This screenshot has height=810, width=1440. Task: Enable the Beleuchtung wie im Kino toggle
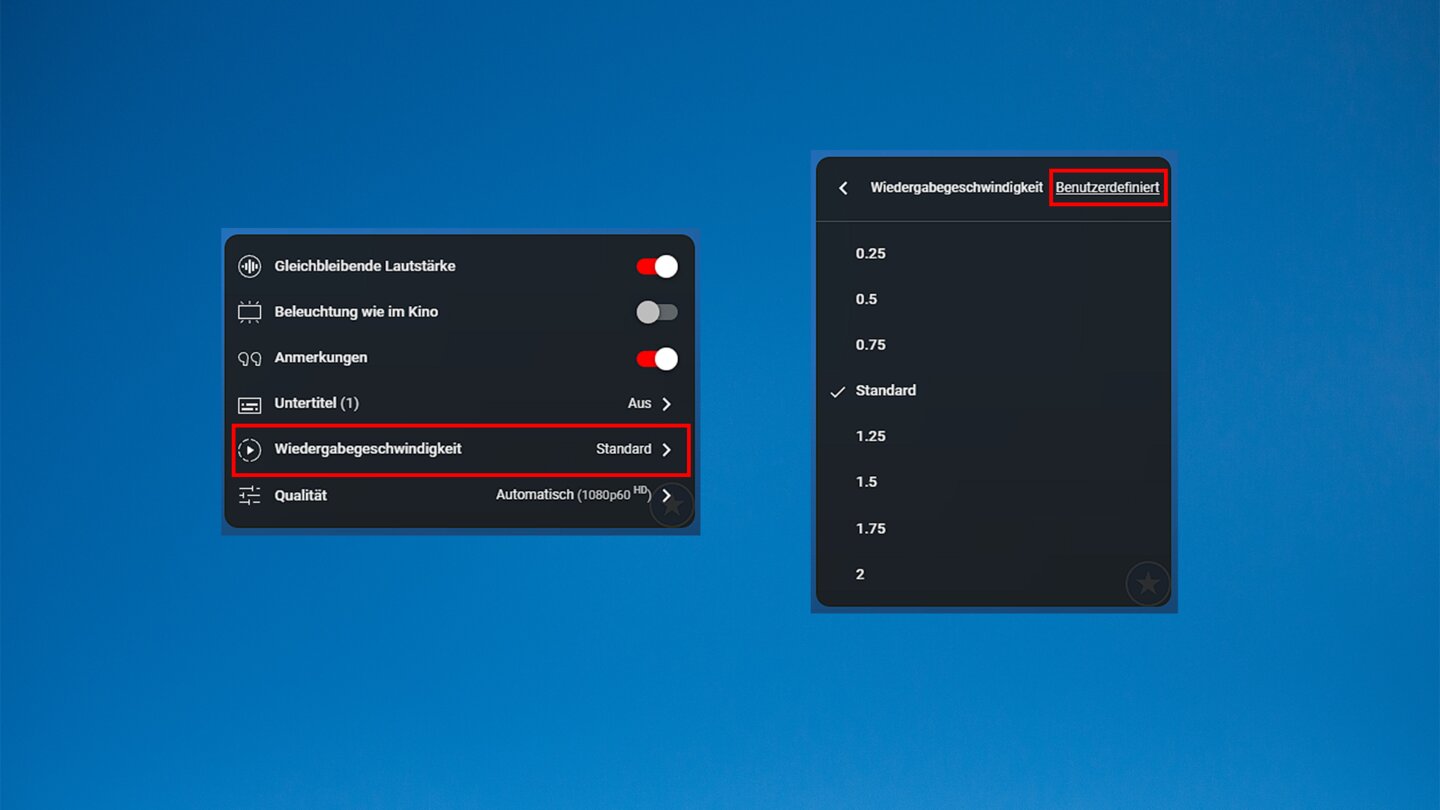pyautogui.click(x=657, y=312)
